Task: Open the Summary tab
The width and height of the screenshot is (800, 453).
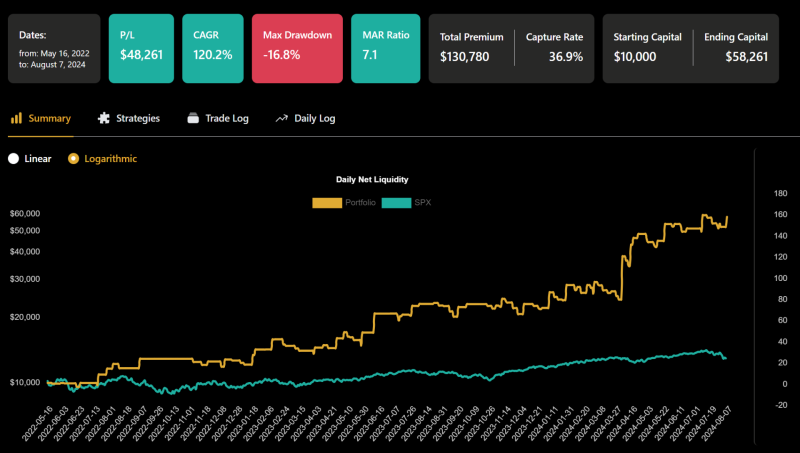Action: coord(49,118)
